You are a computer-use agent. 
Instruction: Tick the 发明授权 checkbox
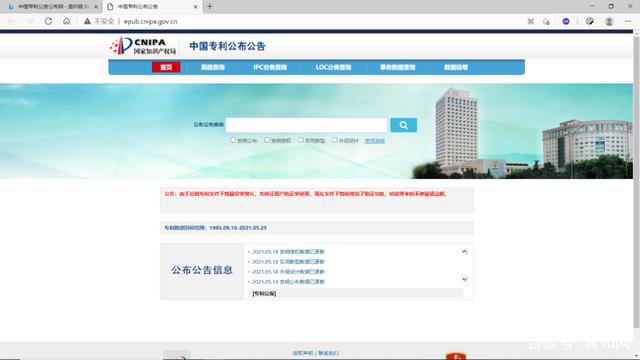[267, 140]
